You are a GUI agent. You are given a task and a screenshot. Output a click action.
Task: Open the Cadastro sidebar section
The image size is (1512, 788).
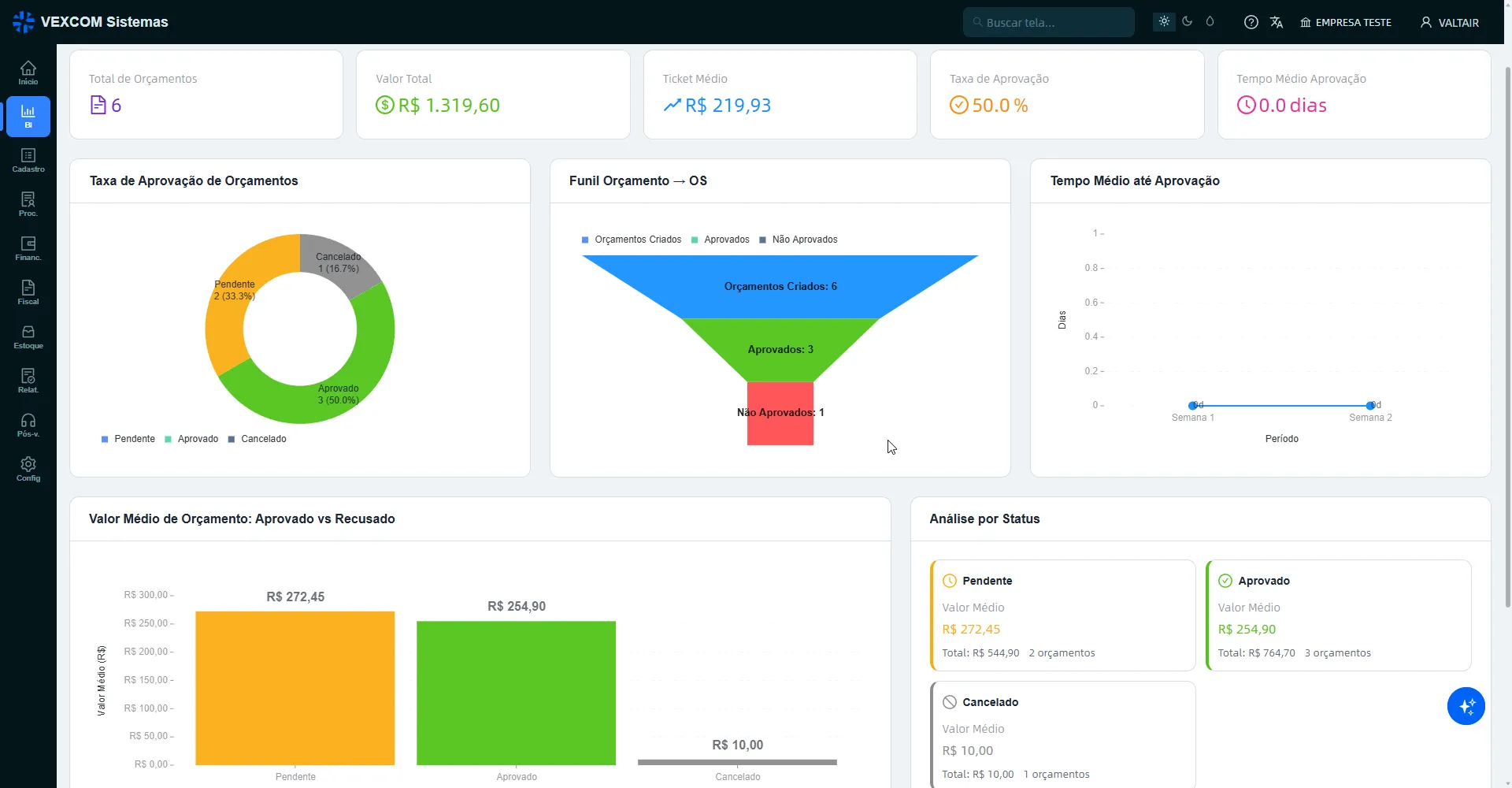[x=28, y=161]
